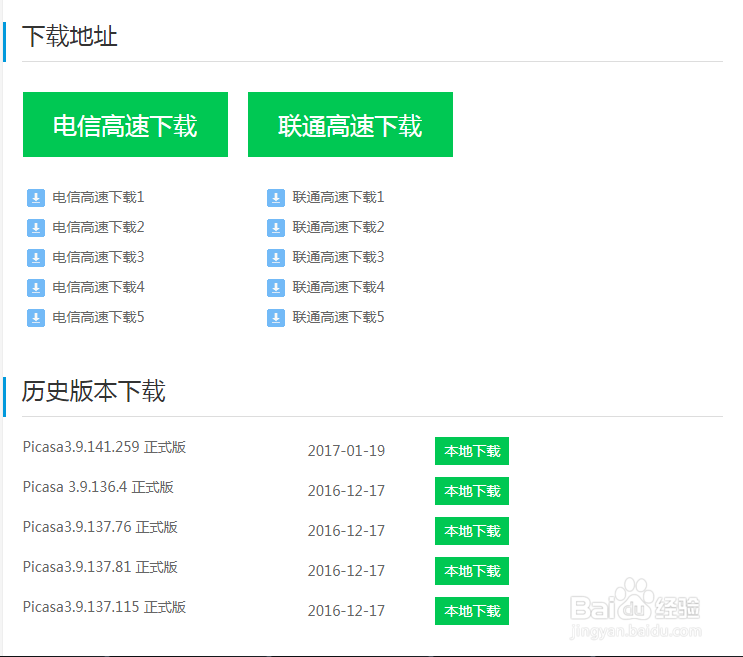The height and width of the screenshot is (657, 743).
Task: Open the 联通高速下载4 link
Action: pyautogui.click(x=338, y=287)
